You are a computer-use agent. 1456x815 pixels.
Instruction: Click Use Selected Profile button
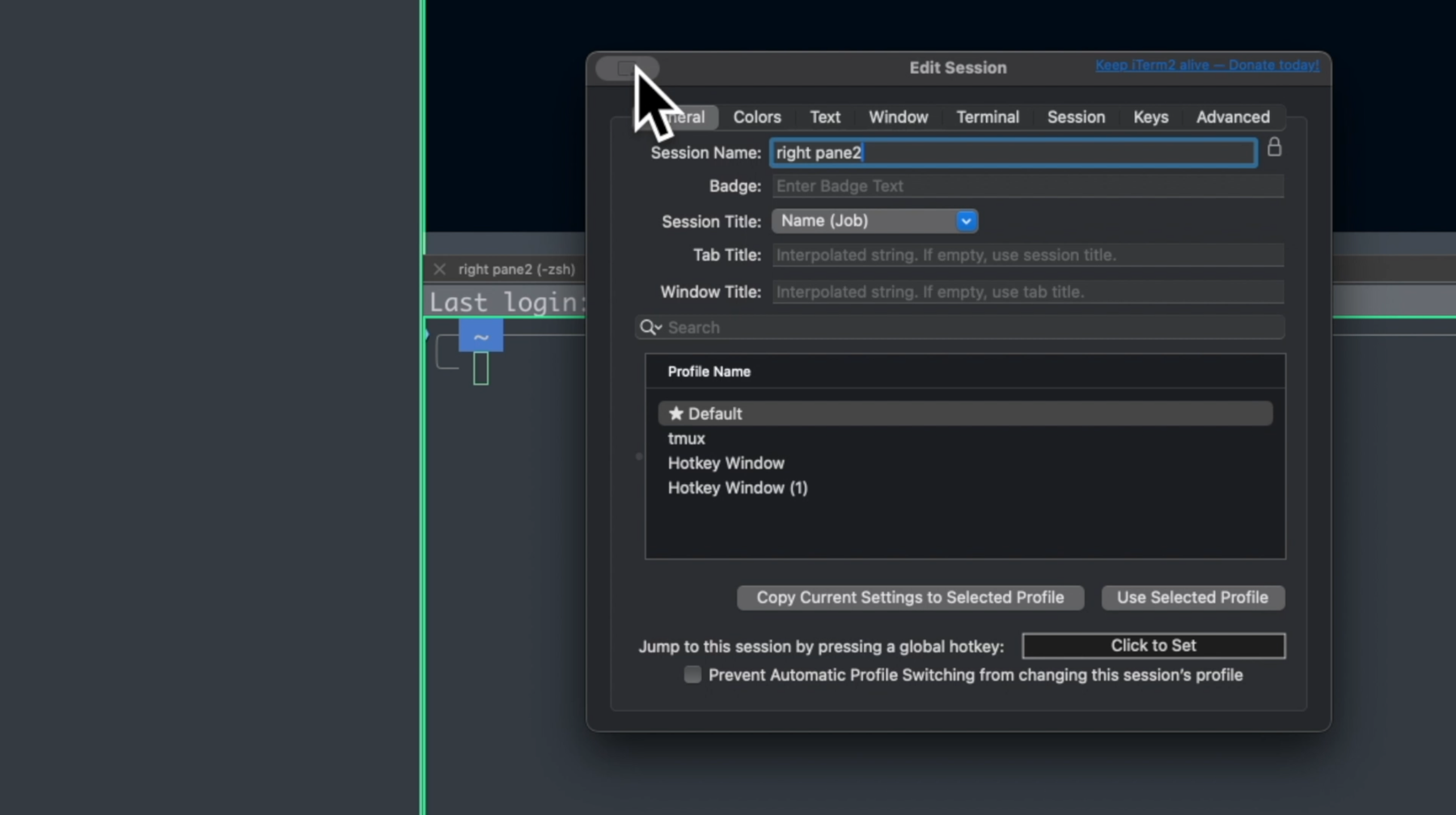1192,597
